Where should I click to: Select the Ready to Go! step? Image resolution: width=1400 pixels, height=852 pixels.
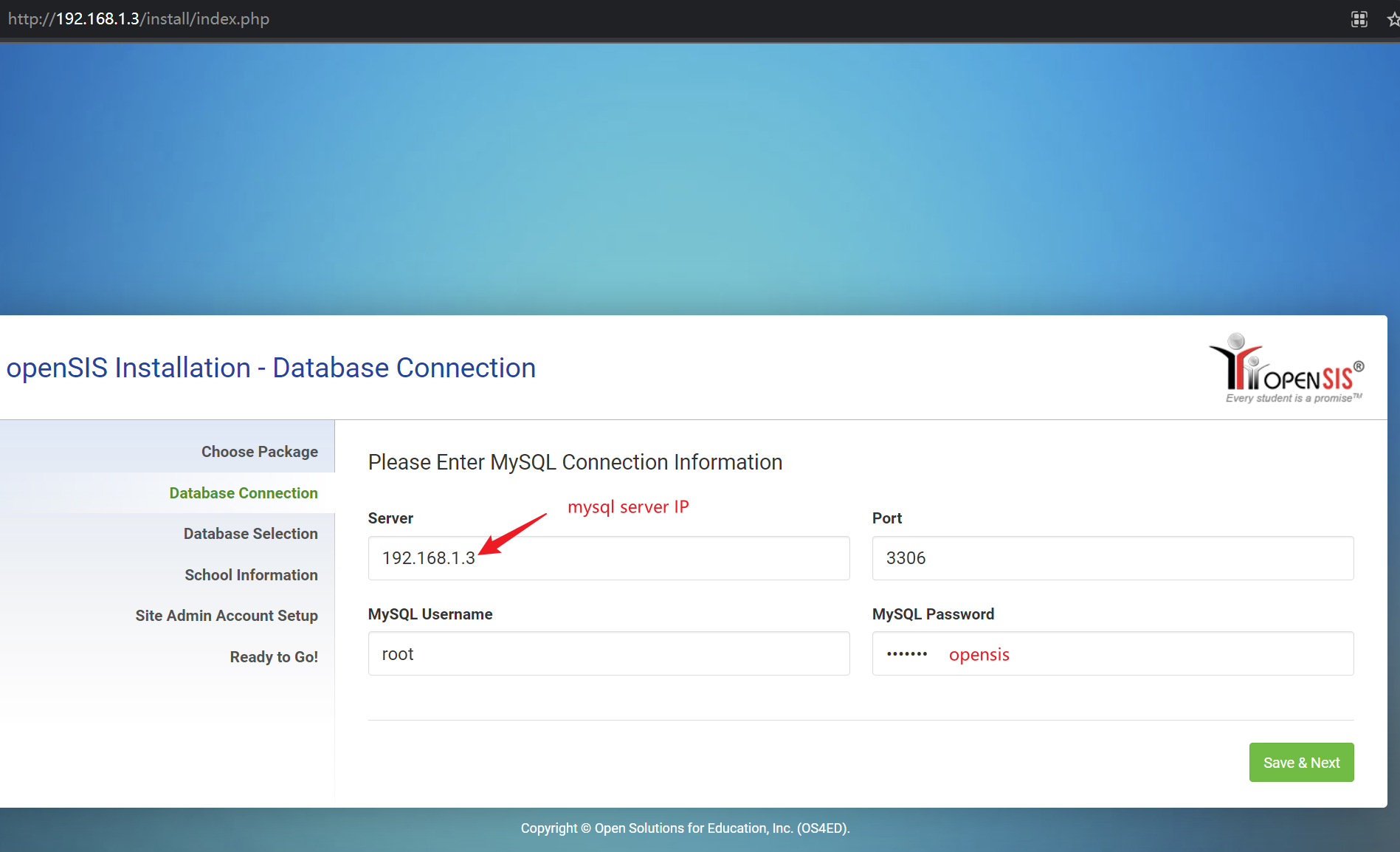[x=274, y=656]
